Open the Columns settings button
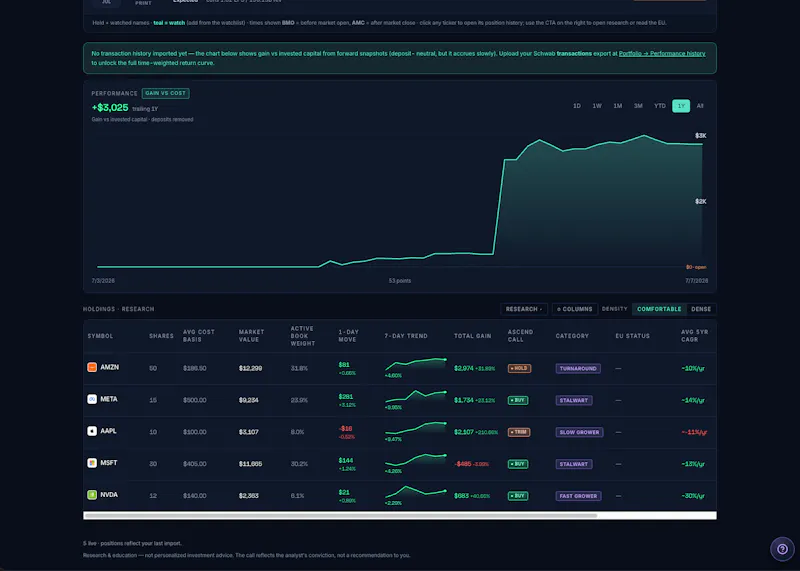This screenshot has height=571, width=800. (x=574, y=309)
